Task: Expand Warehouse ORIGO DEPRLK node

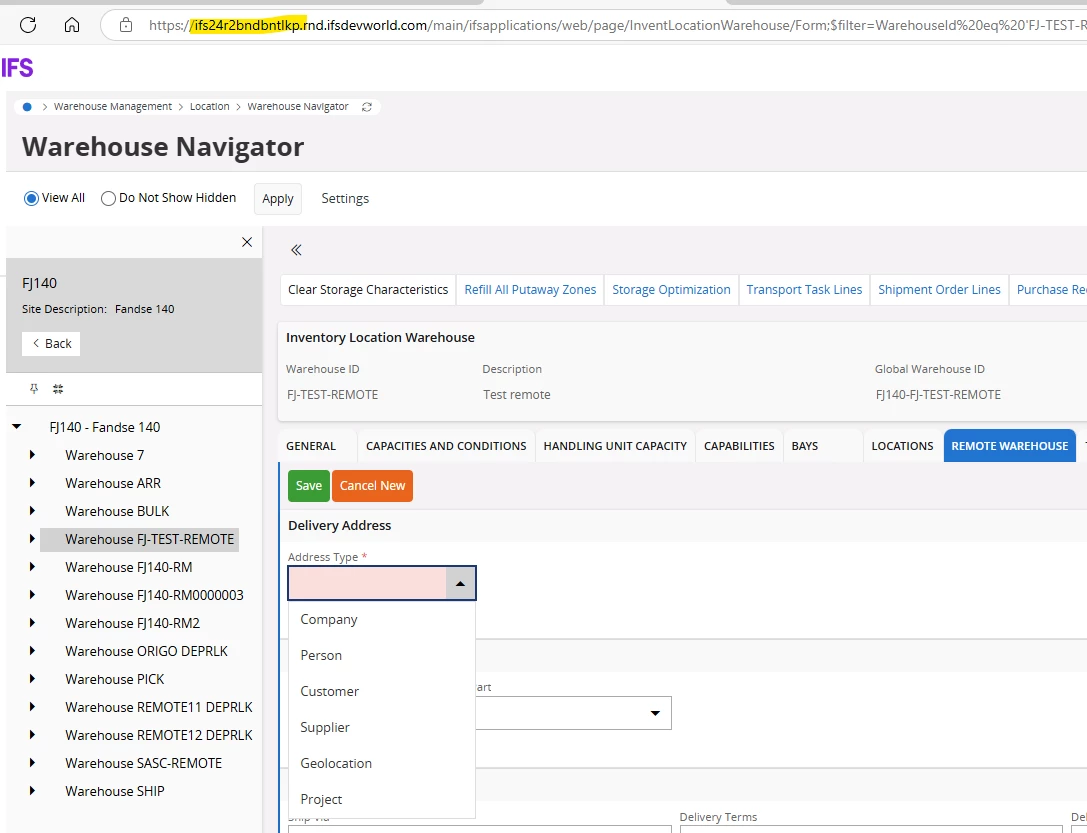Action: pyautogui.click(x=33, y=651)
